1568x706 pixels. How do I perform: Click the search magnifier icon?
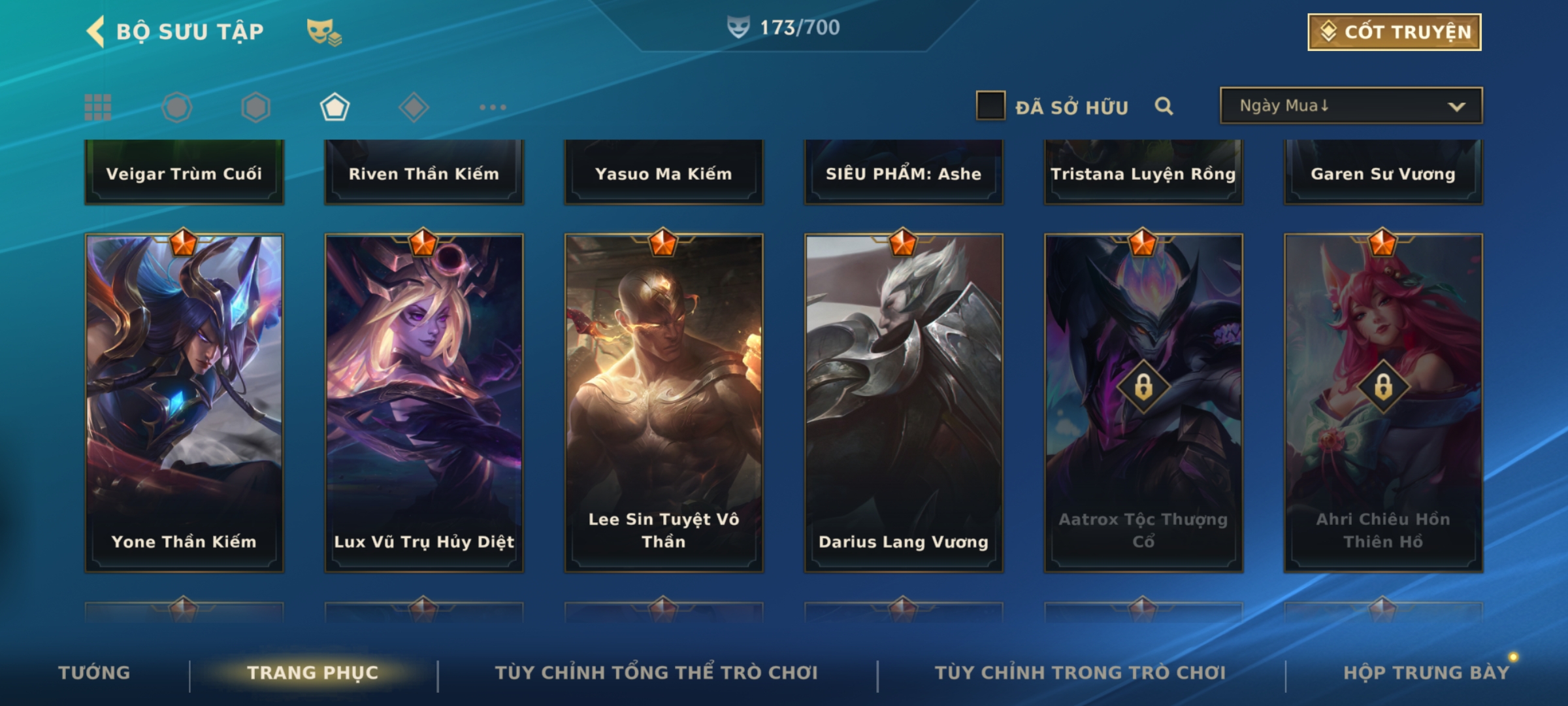tap(1164, 106)
